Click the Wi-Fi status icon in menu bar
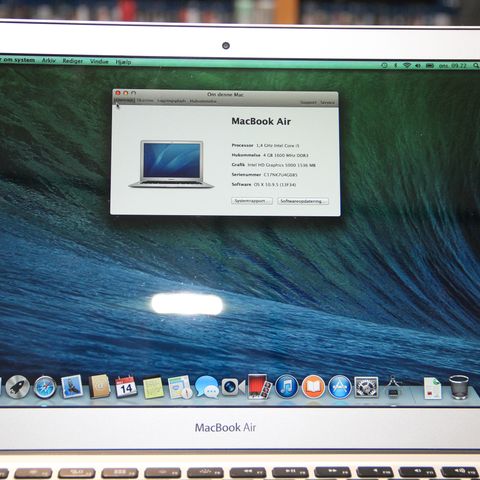Viewport: 480px width, 480px height. pos(407,66)
